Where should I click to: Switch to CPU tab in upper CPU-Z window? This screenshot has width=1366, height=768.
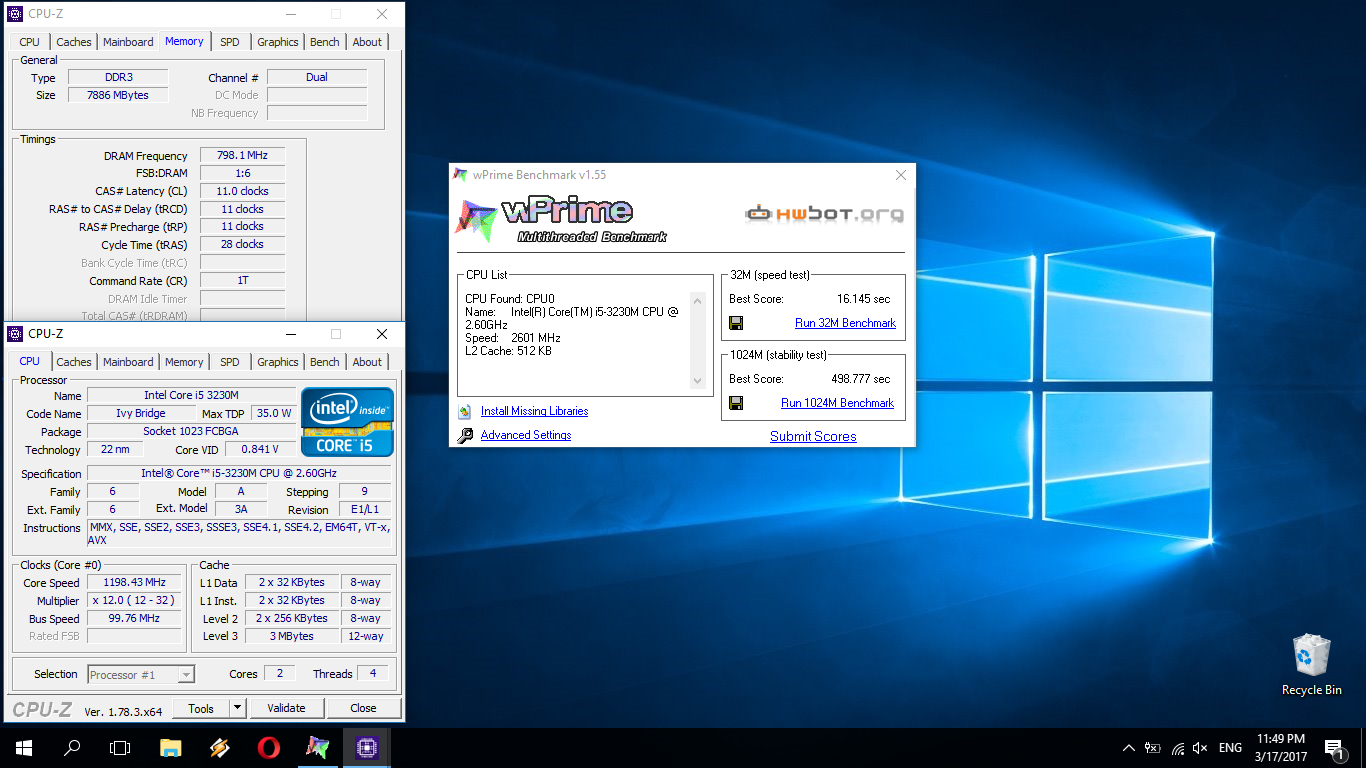tap(30, 42)
